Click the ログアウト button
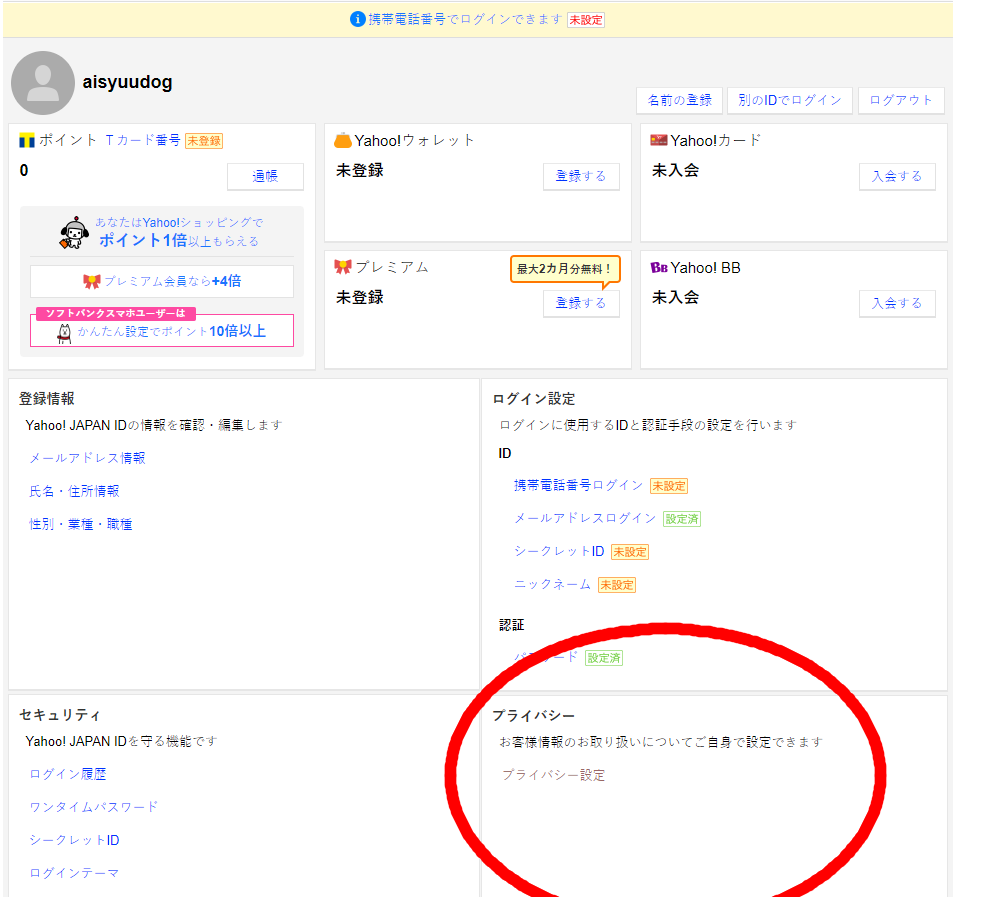Screen dimensions: 992x897 (x=901, y=100)
